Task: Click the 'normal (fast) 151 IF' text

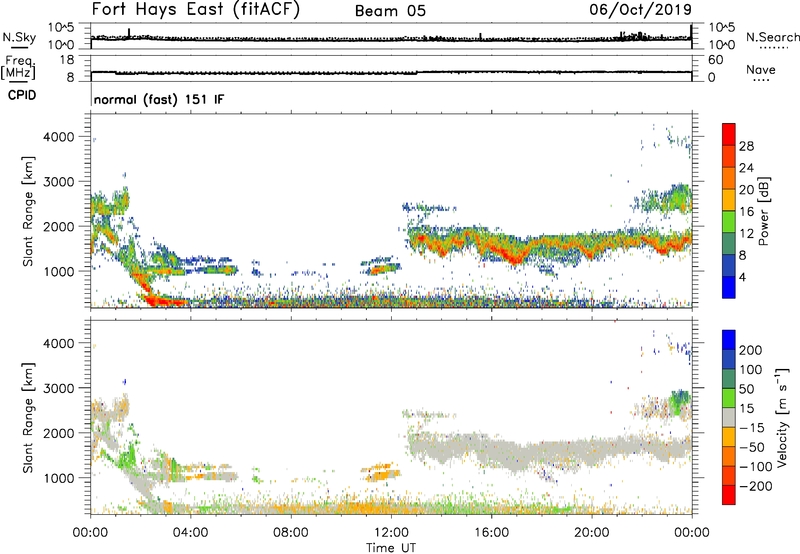Action: pyautogui.click(x=159, y=99)
